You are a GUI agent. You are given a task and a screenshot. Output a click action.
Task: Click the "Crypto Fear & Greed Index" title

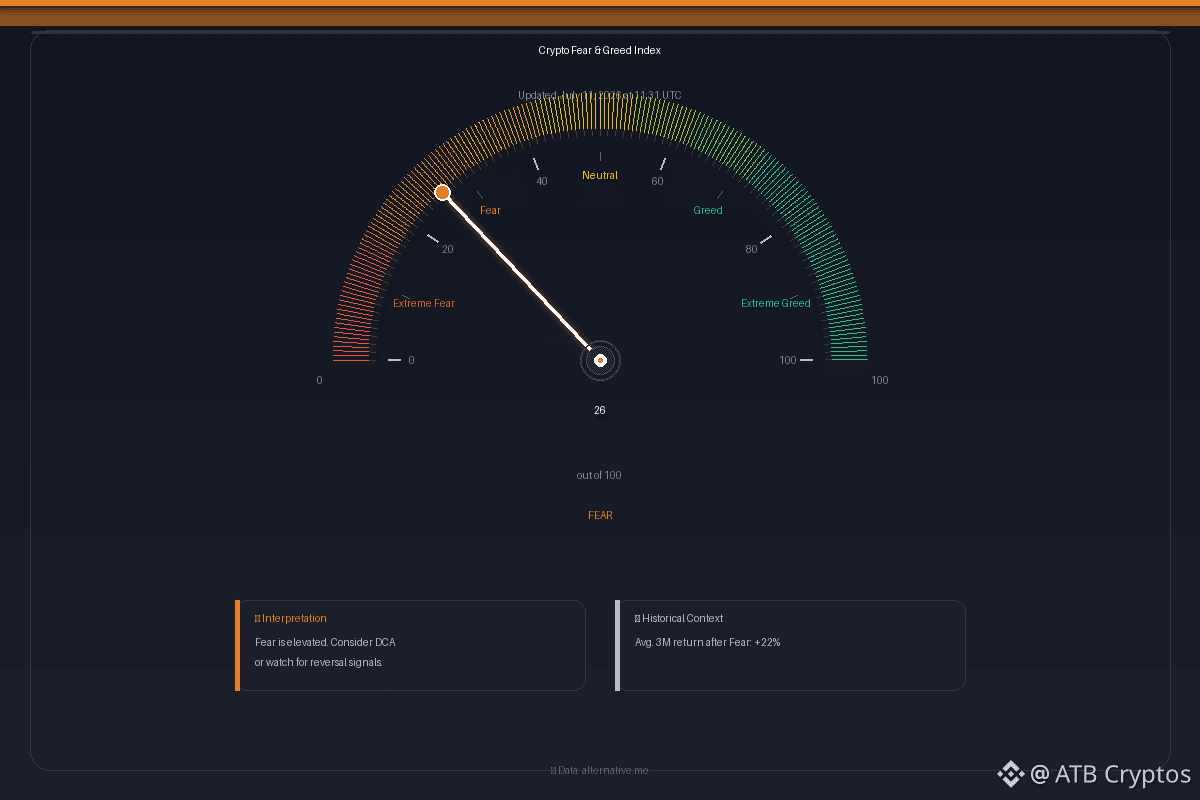coord(600,50)
